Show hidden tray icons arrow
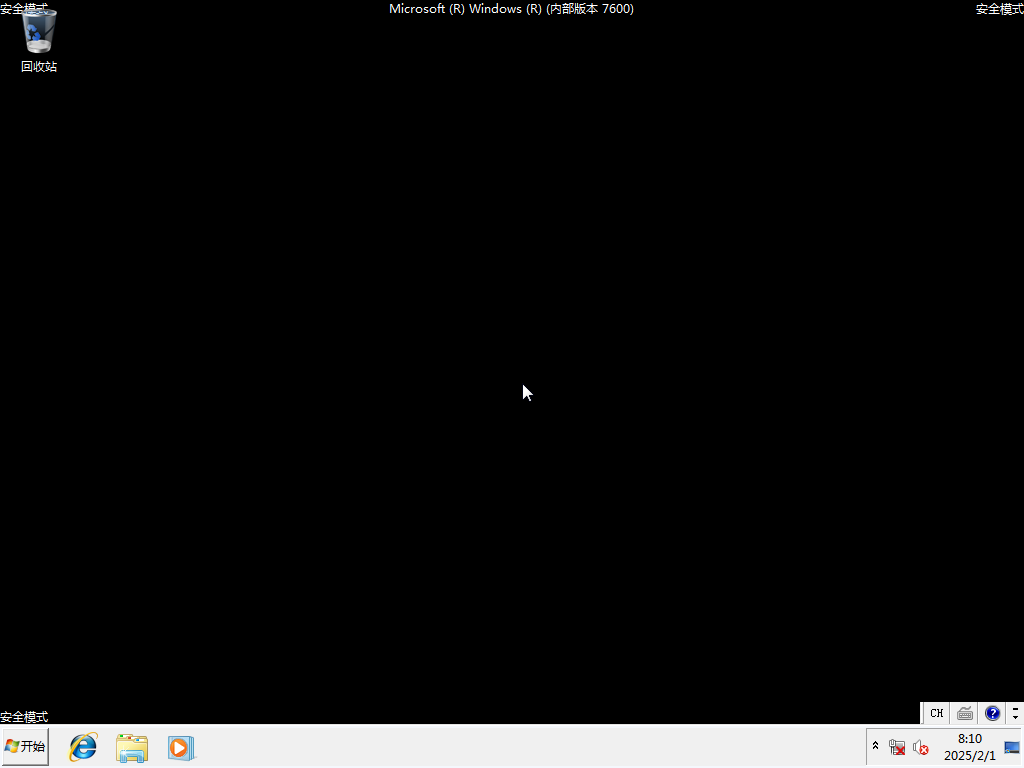 tap(876, 746)
